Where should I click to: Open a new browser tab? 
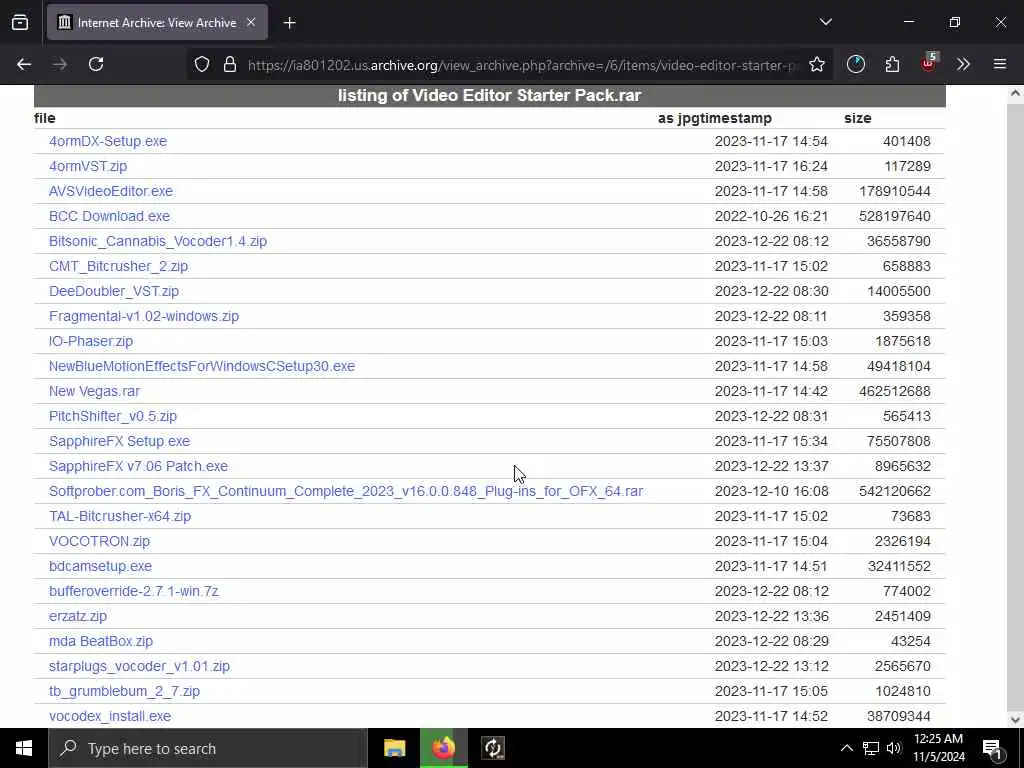tap(289, 23)
